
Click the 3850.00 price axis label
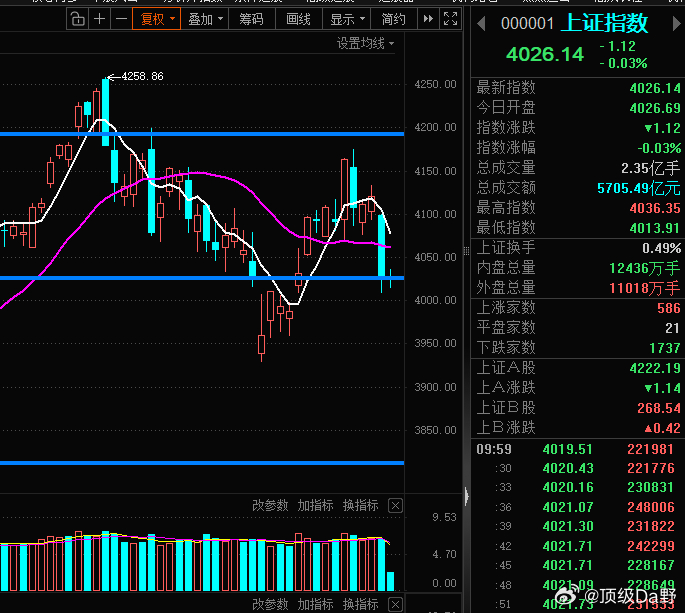click(436, 430)
